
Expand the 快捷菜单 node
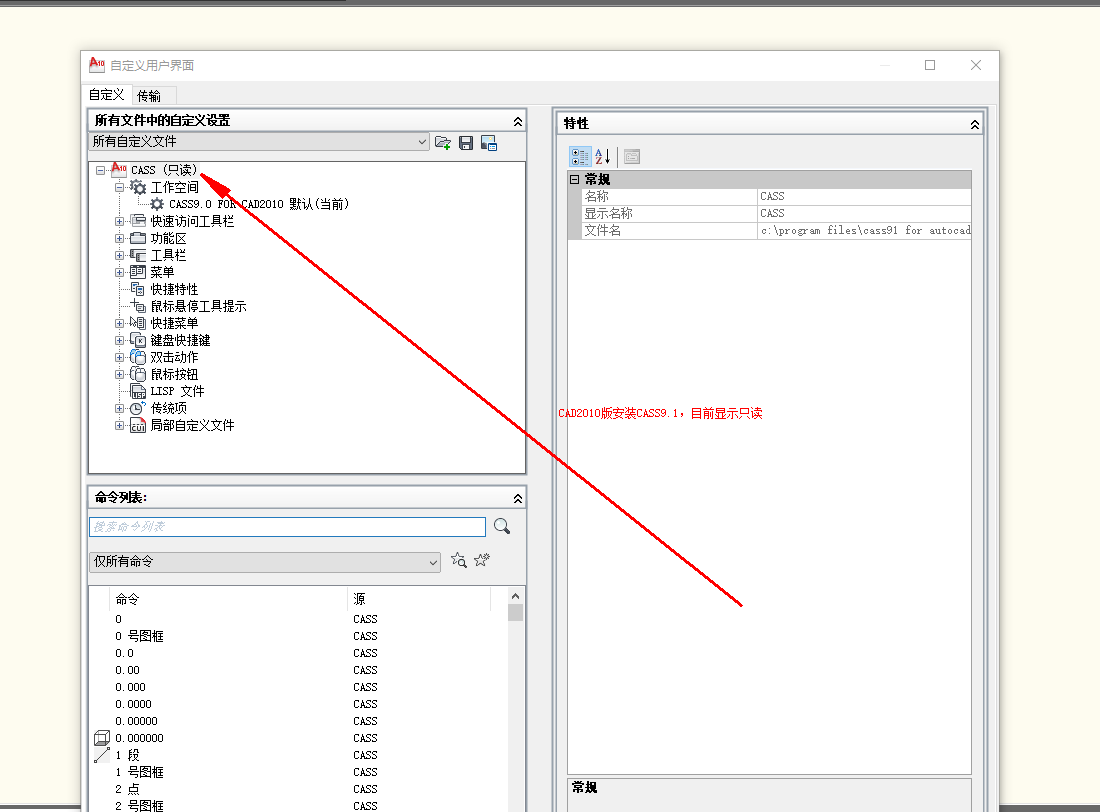(x=119, y=324)
